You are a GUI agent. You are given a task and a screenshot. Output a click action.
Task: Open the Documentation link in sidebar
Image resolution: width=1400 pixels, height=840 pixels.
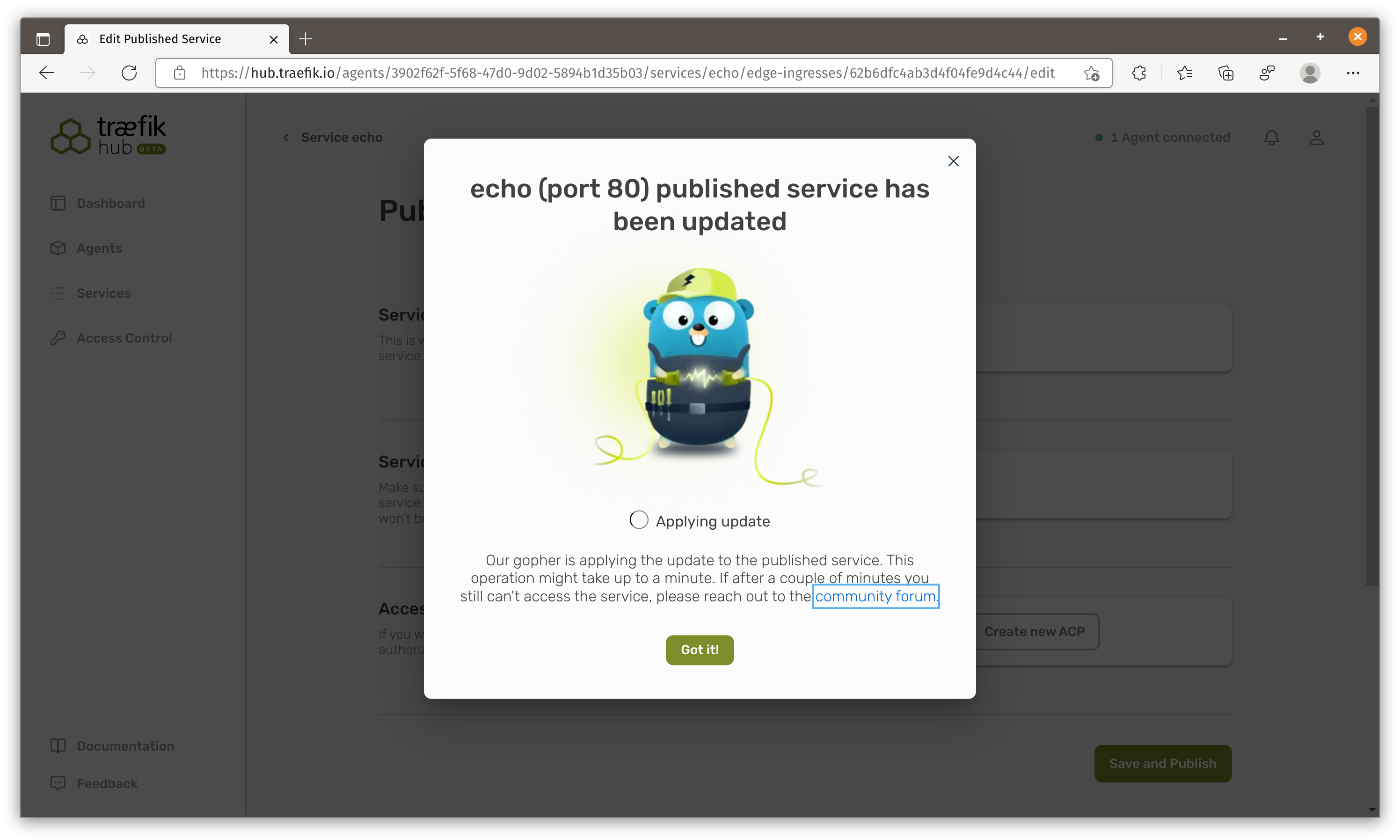pyautogui.click(x=125, y=746)
